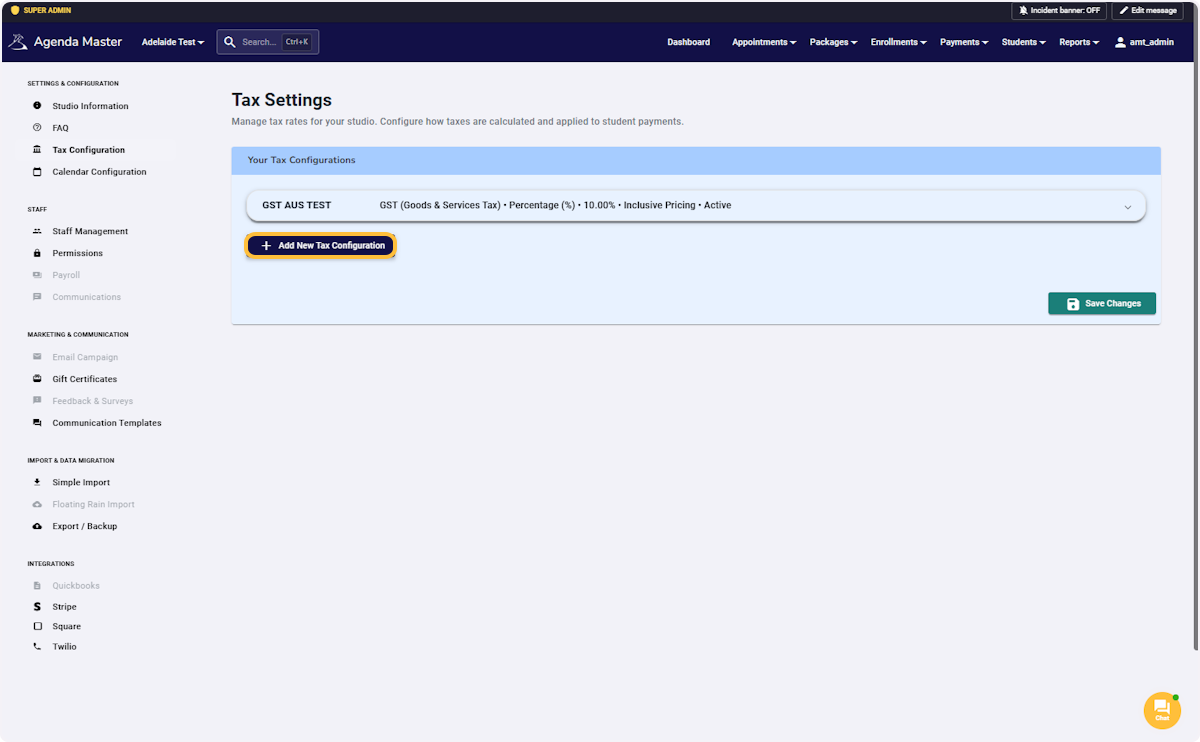Viewport: 1200px width, 742px height.
Task: Click the GST AUS TEST configuration name
Action: coord(297,205)
